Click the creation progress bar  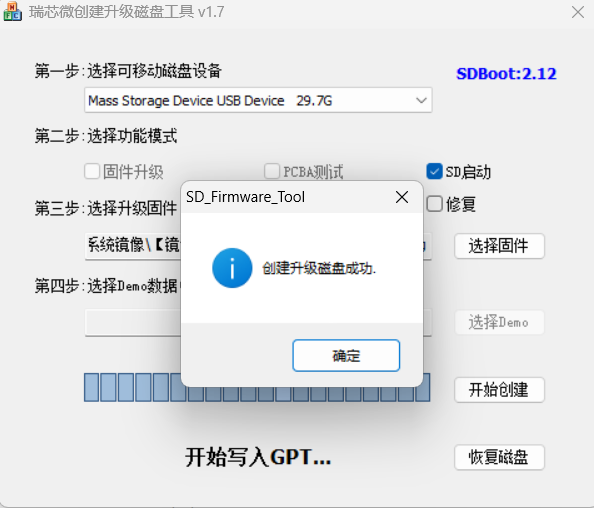pos(257,388)
